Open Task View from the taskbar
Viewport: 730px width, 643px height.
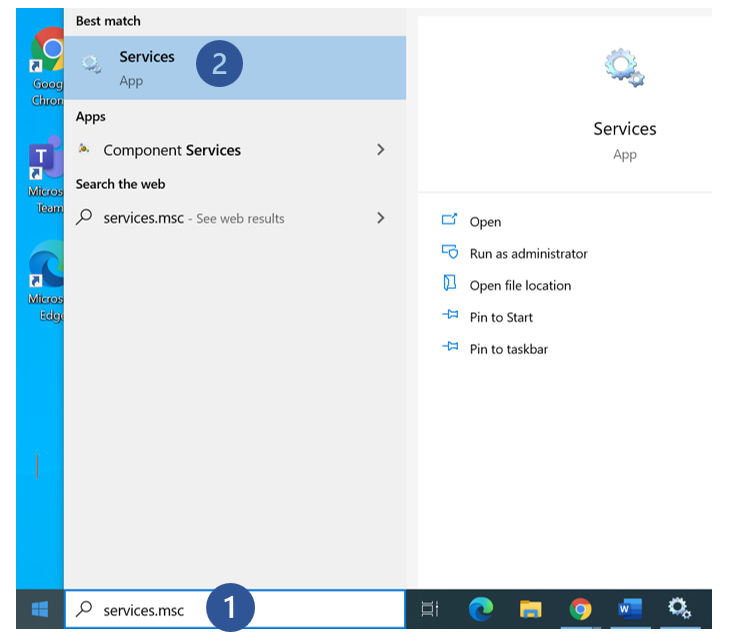(430, 609)
